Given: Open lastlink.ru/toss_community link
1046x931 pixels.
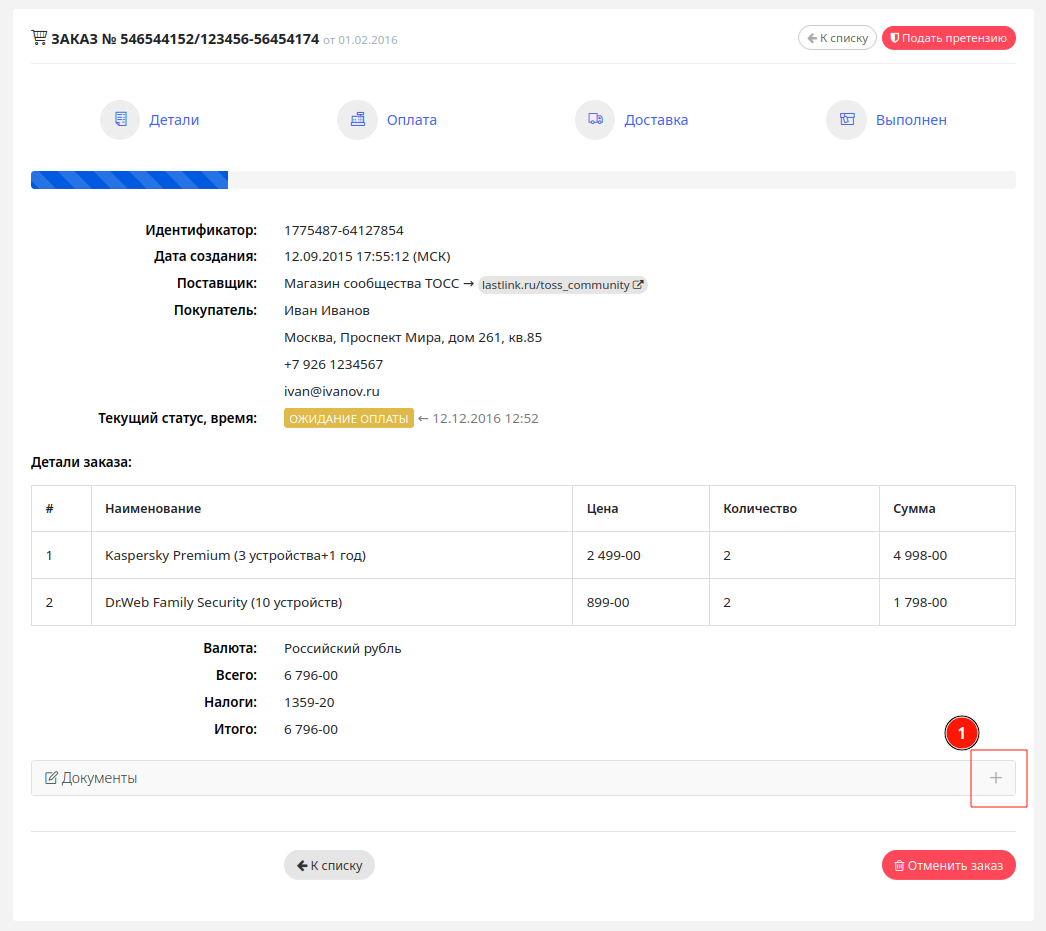Looking at the screenshot, I should [562, 285].
